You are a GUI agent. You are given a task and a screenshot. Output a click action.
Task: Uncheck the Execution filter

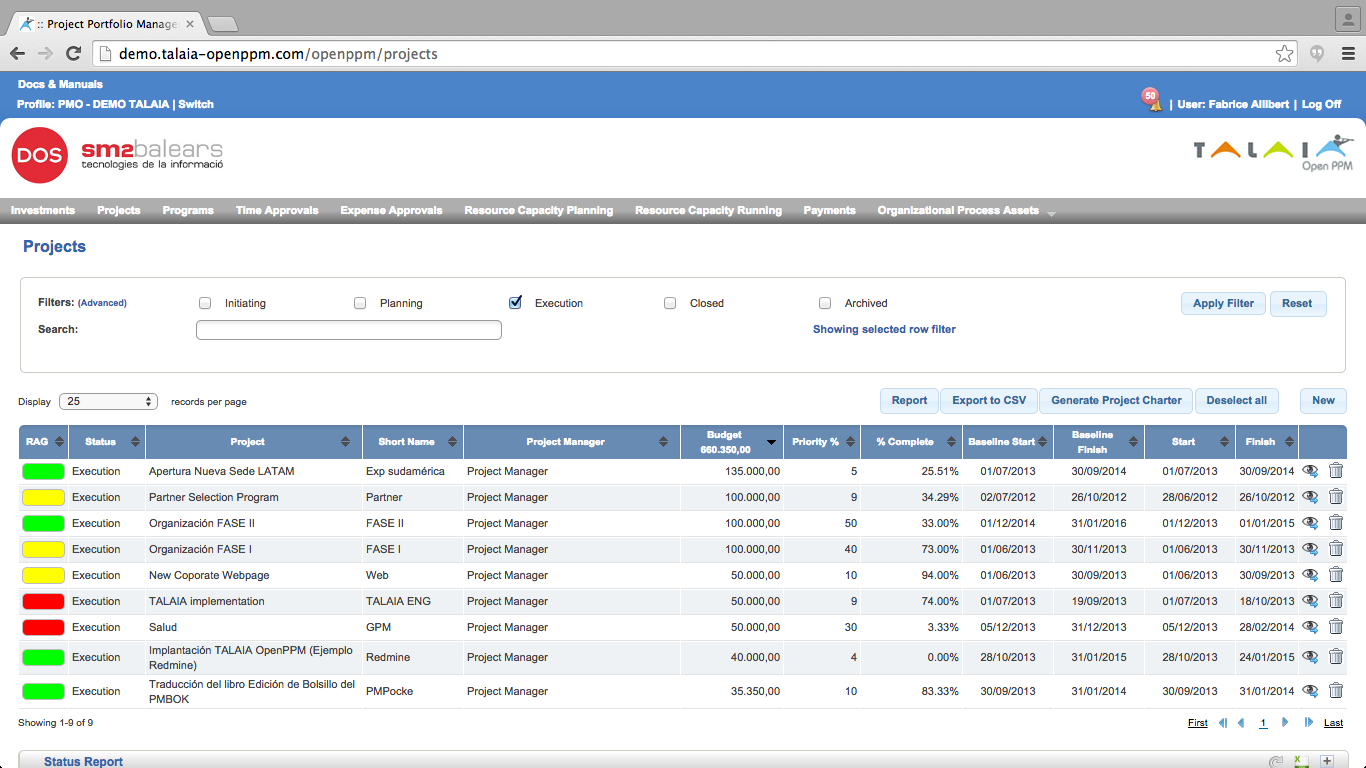click(515, 302)
